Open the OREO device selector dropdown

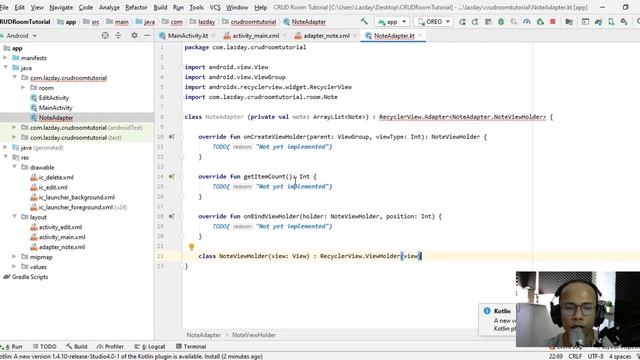pos(434,22)
